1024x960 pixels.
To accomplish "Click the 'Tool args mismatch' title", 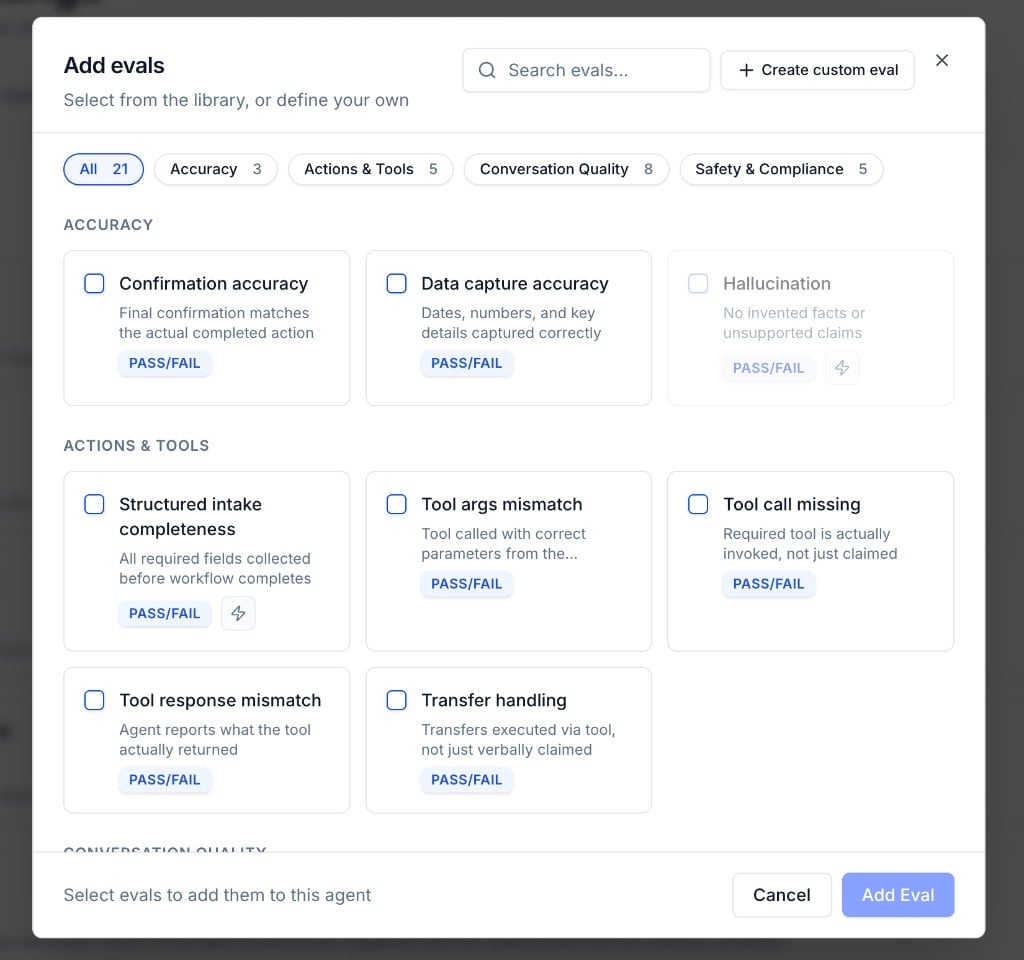I will coord(502,504).
